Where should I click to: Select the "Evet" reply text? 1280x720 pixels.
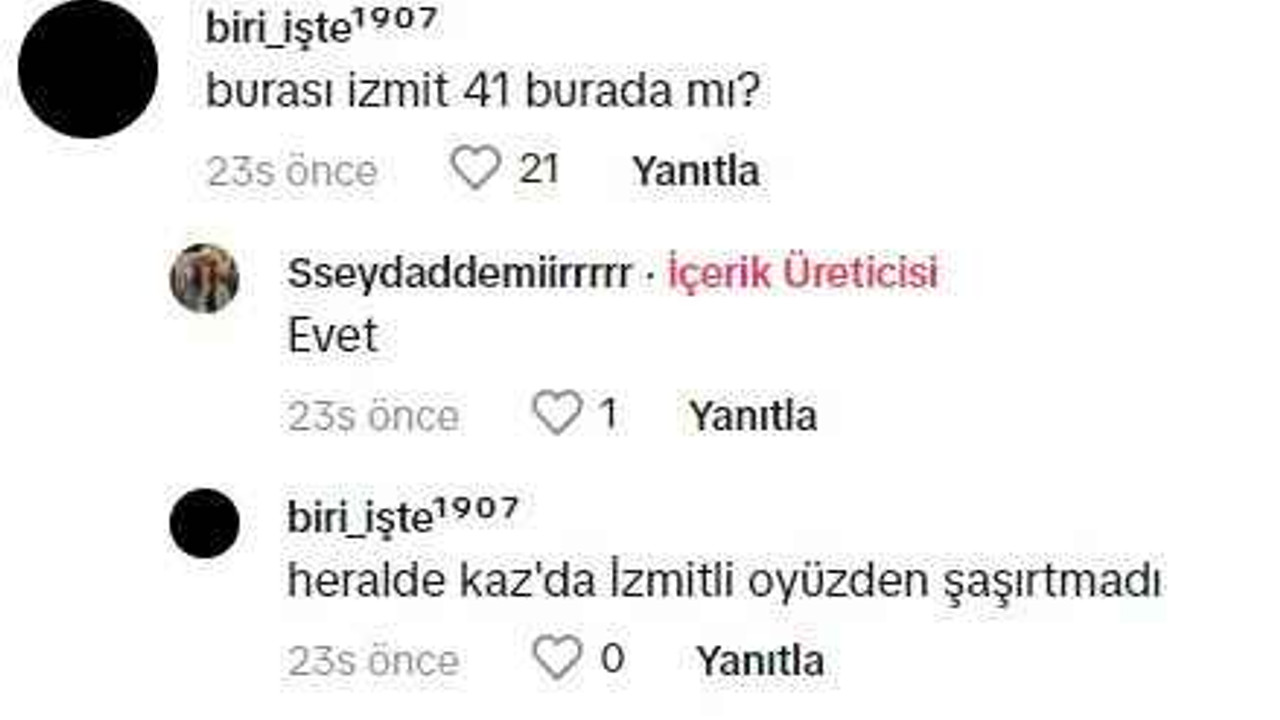[x=333, y=336]
